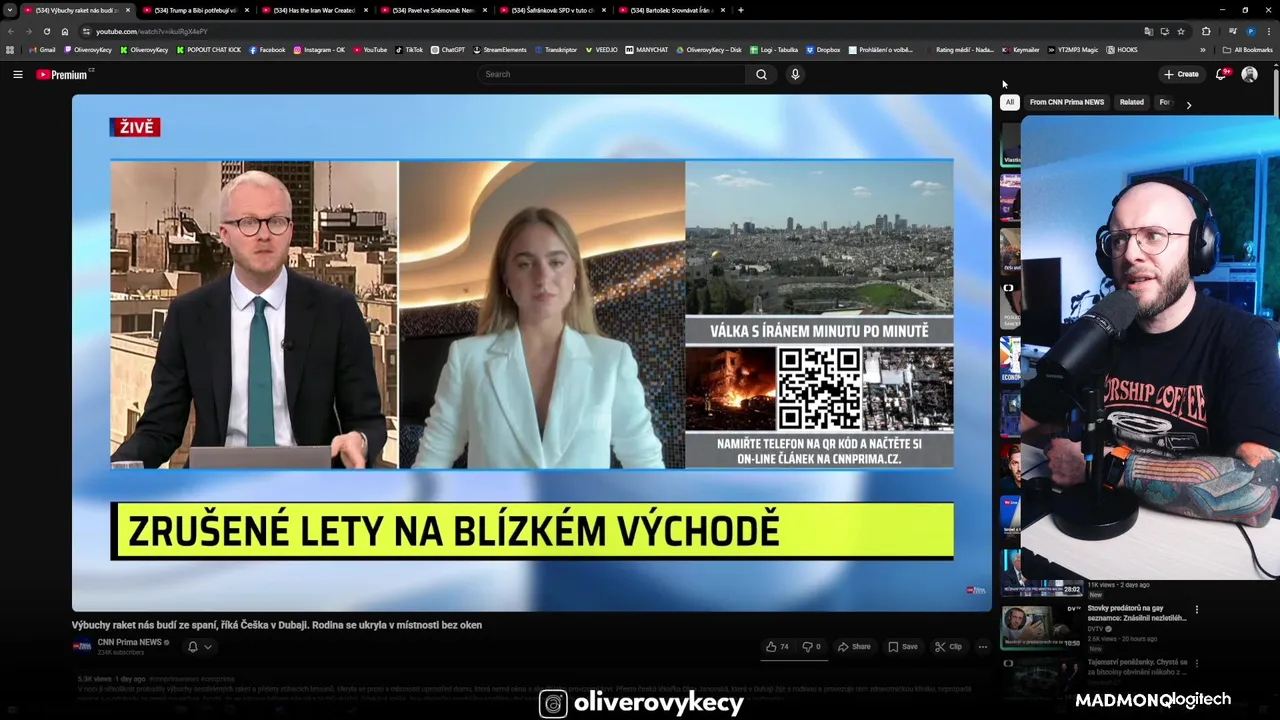Select the All filter chip
The image size is (1280, 720).
tap(1010, 102)
